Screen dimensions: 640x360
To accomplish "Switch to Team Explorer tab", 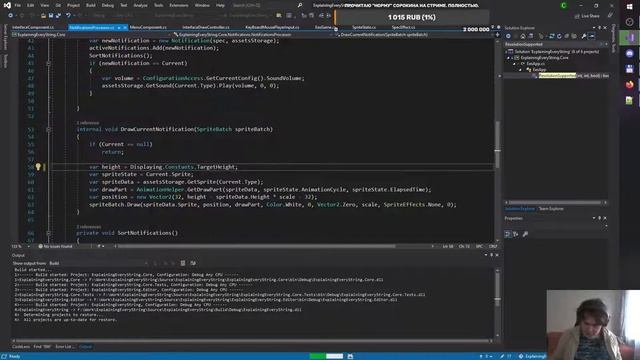I will [x=551, y=209].
